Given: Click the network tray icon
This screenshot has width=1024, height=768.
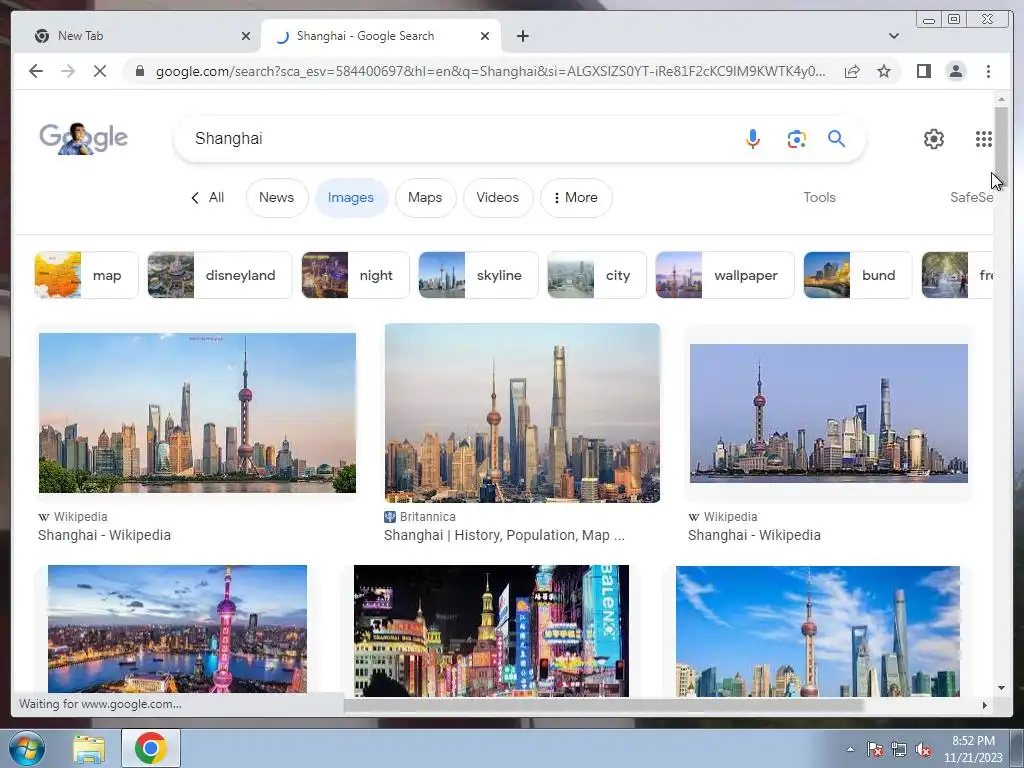Looking at the screenshot, I should [899, 749].
